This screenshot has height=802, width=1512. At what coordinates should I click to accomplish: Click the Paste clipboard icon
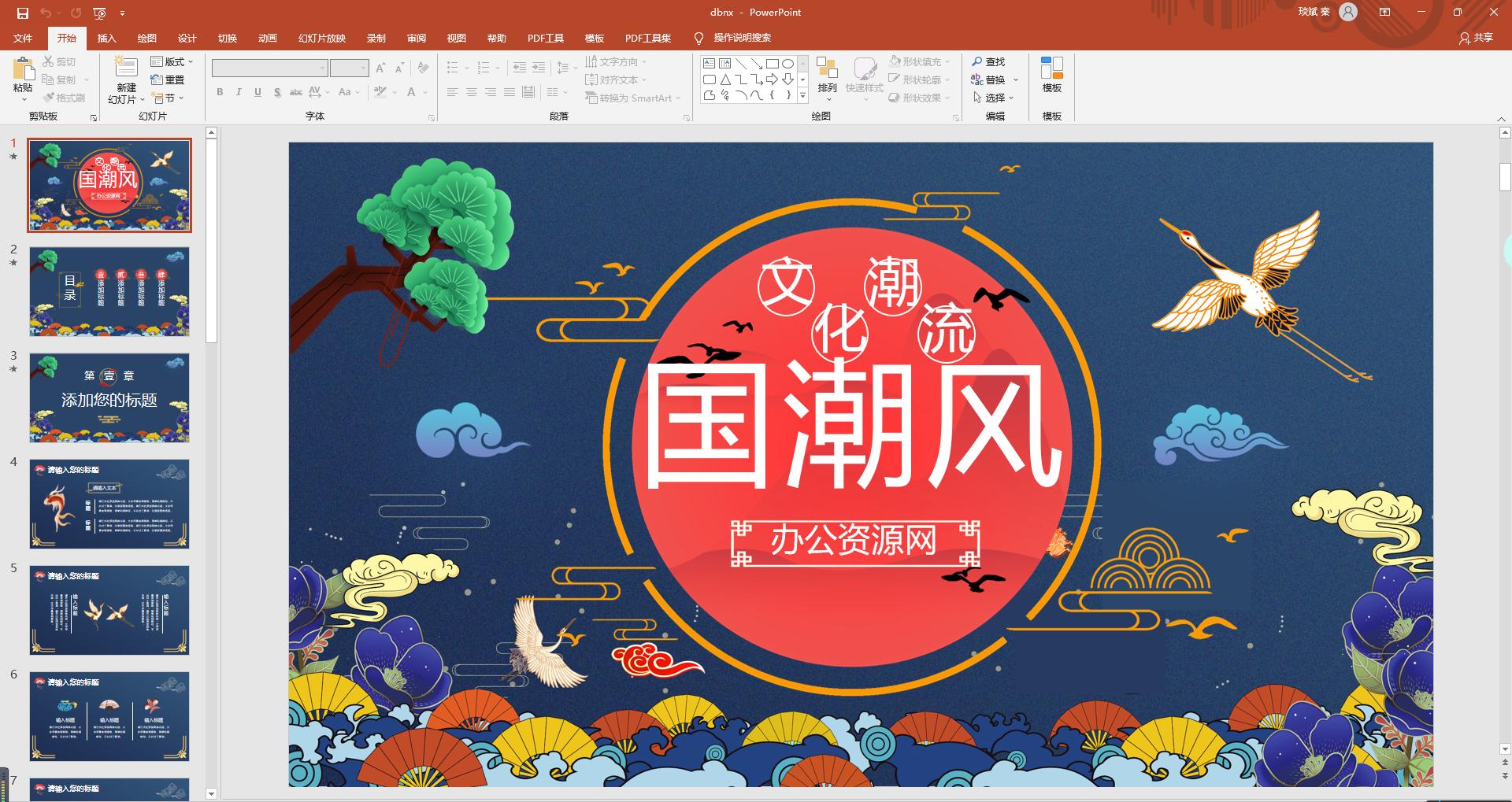pyautogui.click(x=23, y=72)
